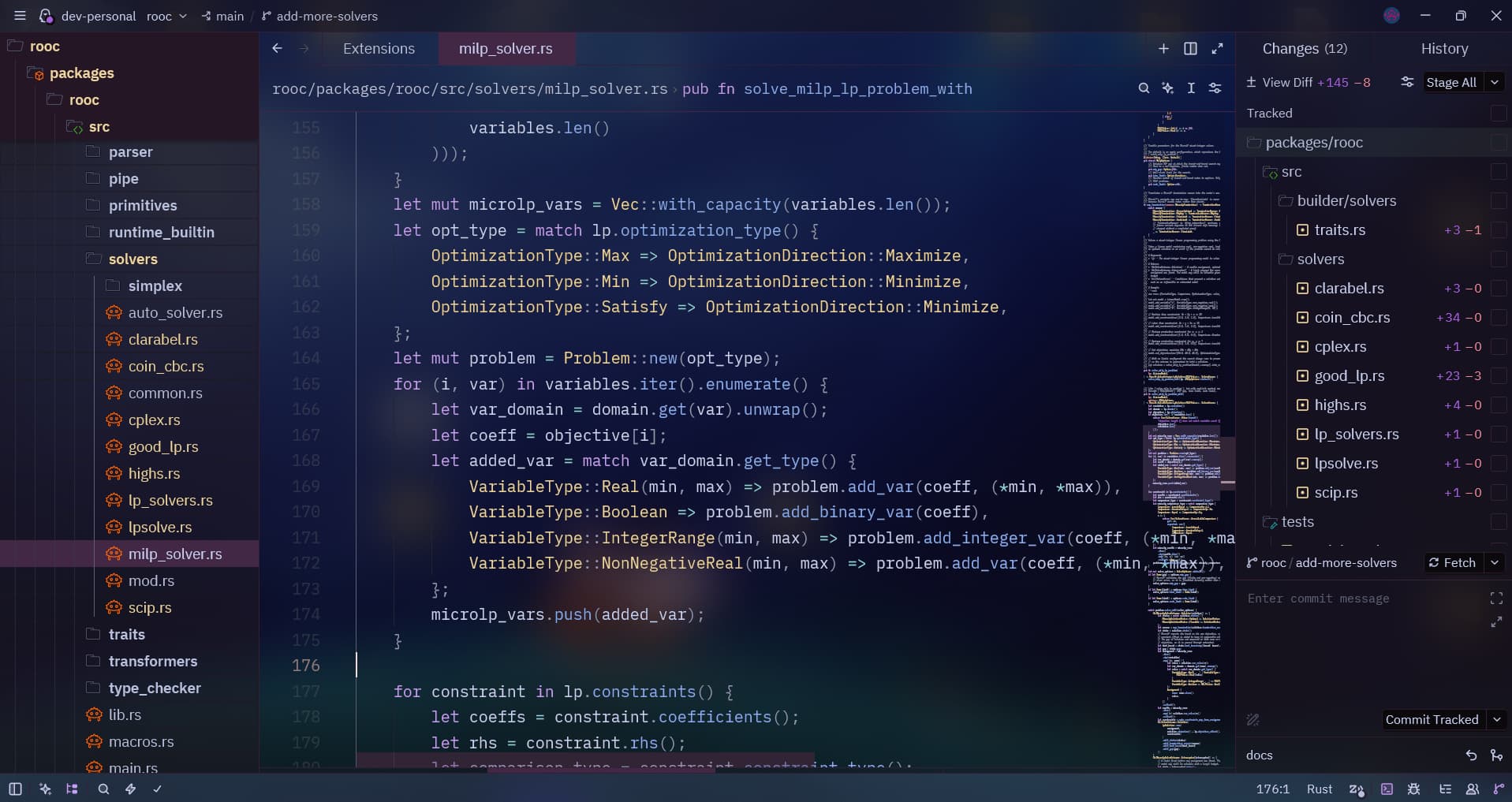The image size is (1512, 802).
Task: Open Stage All dropdown arrow
Action: point(1494,82)
